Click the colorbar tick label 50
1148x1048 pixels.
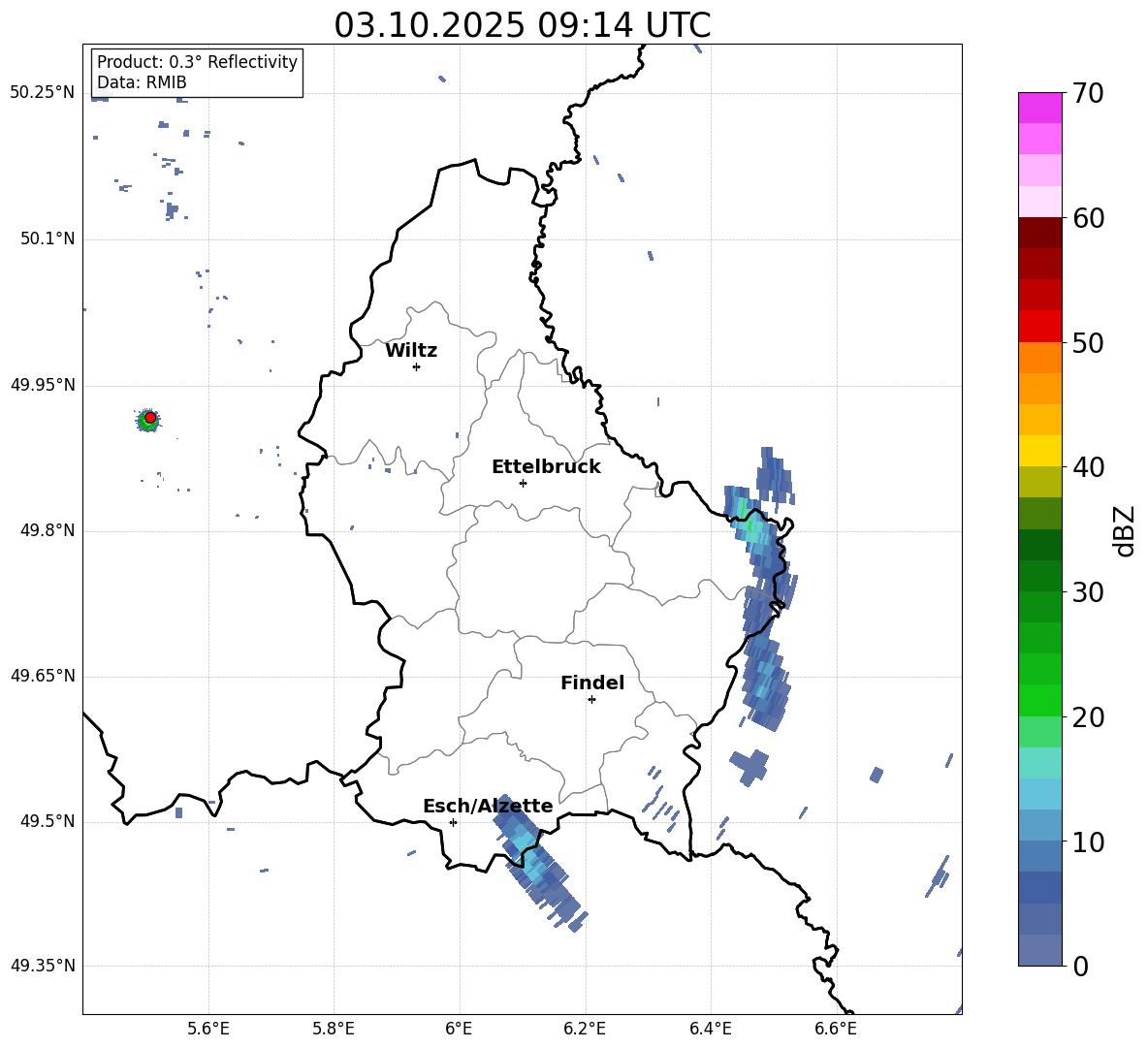click(1088, 343)
